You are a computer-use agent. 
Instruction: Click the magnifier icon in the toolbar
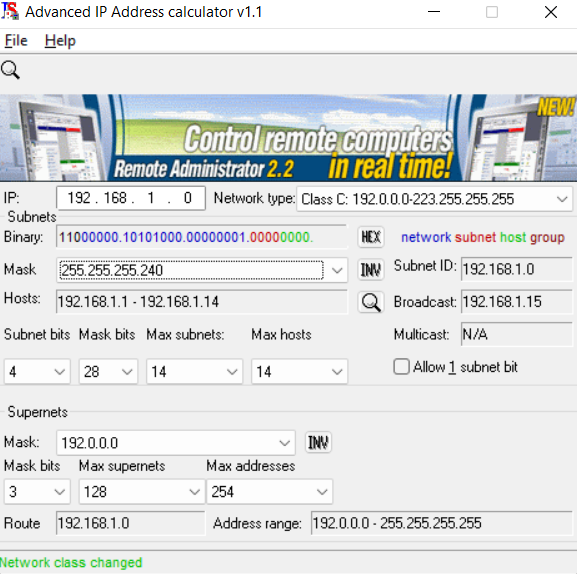(10, 70)
